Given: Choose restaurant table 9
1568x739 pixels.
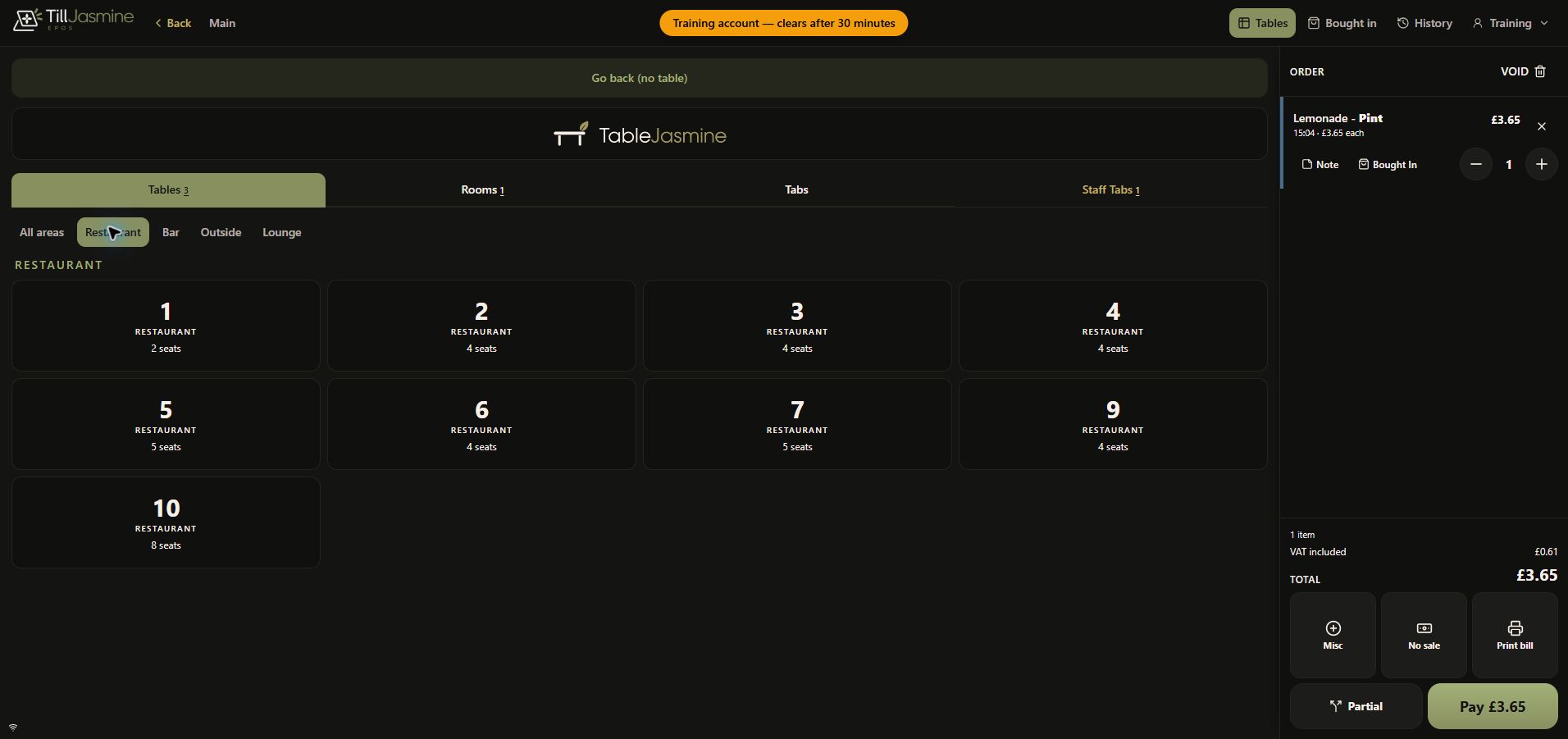Looking at the screenshot, I should click(x=1113, y=424).
